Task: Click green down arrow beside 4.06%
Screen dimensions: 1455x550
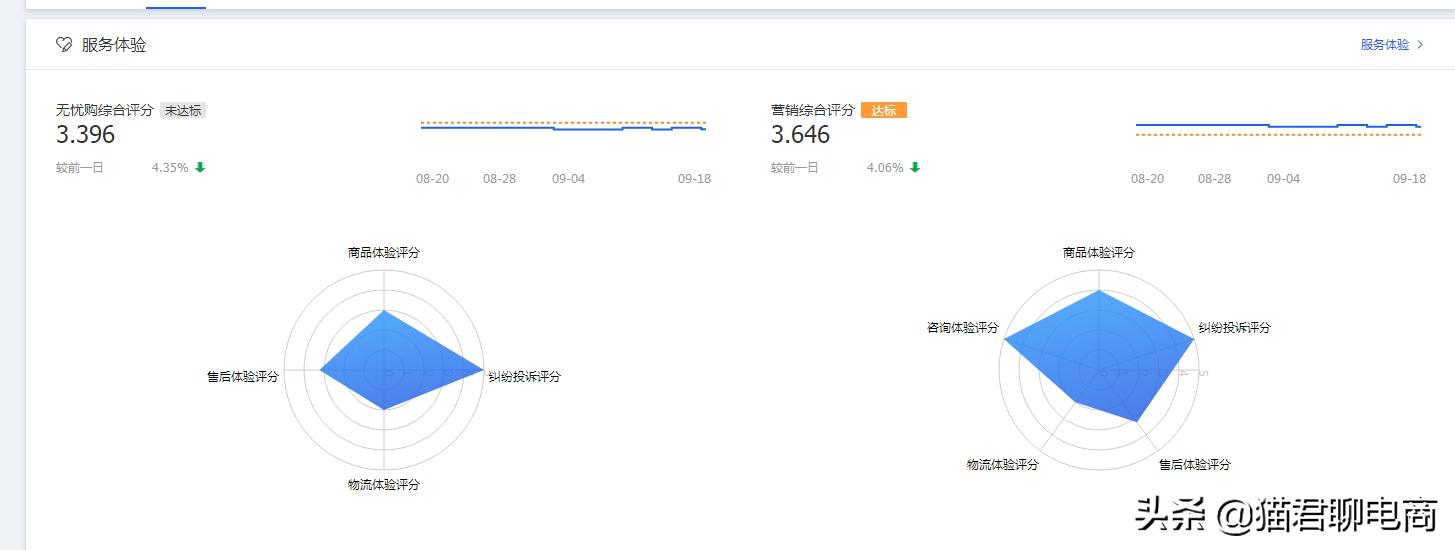Action: click(x=915, y=167)
